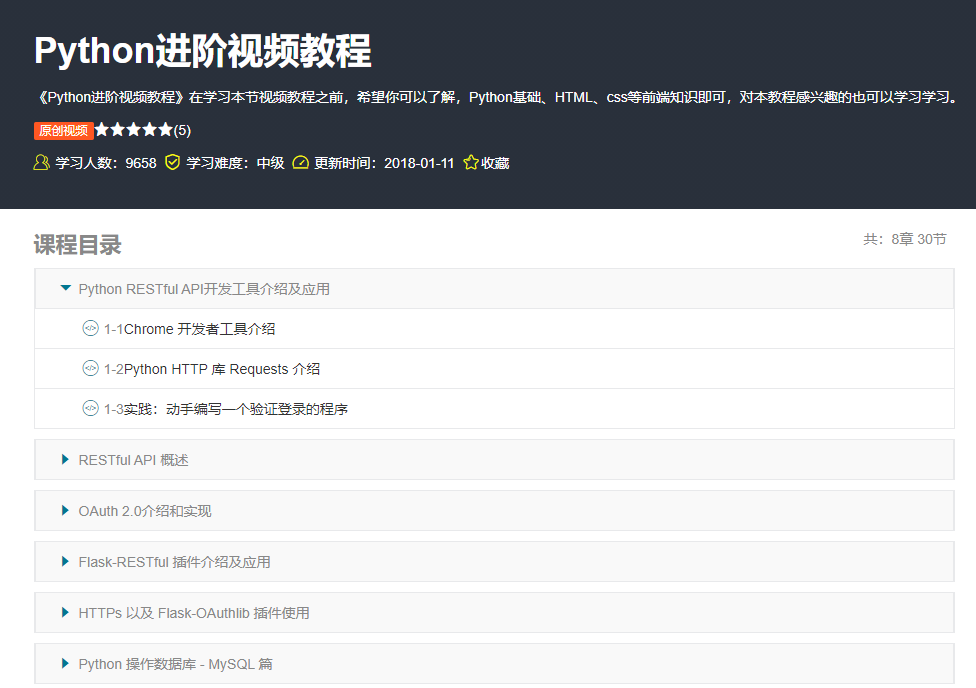Click the code icon beside 1-2Python HTTP lesson
Screen dimensions: 976x688
pos(90,368)
